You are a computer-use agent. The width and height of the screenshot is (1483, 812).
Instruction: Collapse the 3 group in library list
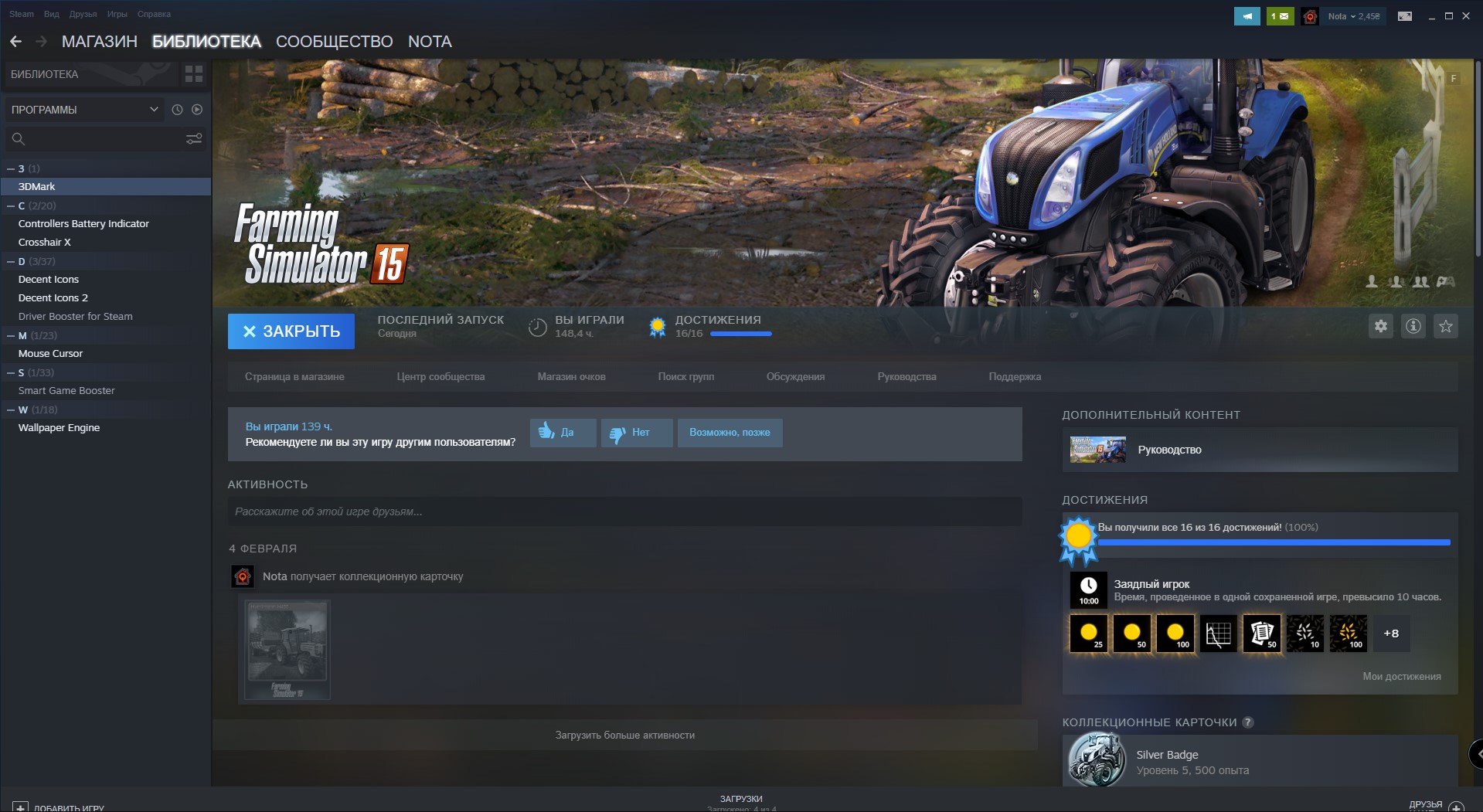point(11,168)
